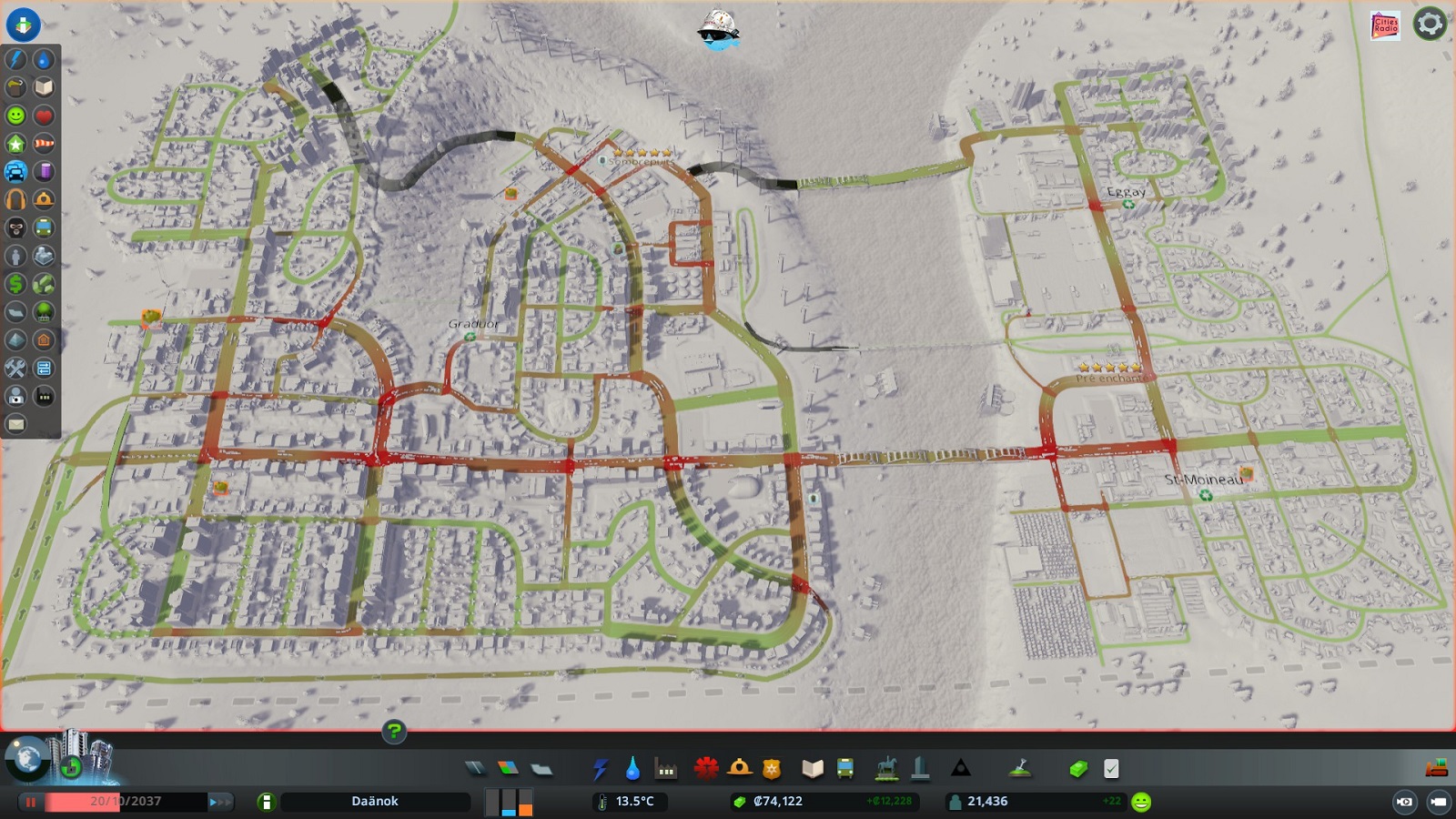Screen dimensions: 1456x819
Task: Open the Electricity info view
Action: 16,59
